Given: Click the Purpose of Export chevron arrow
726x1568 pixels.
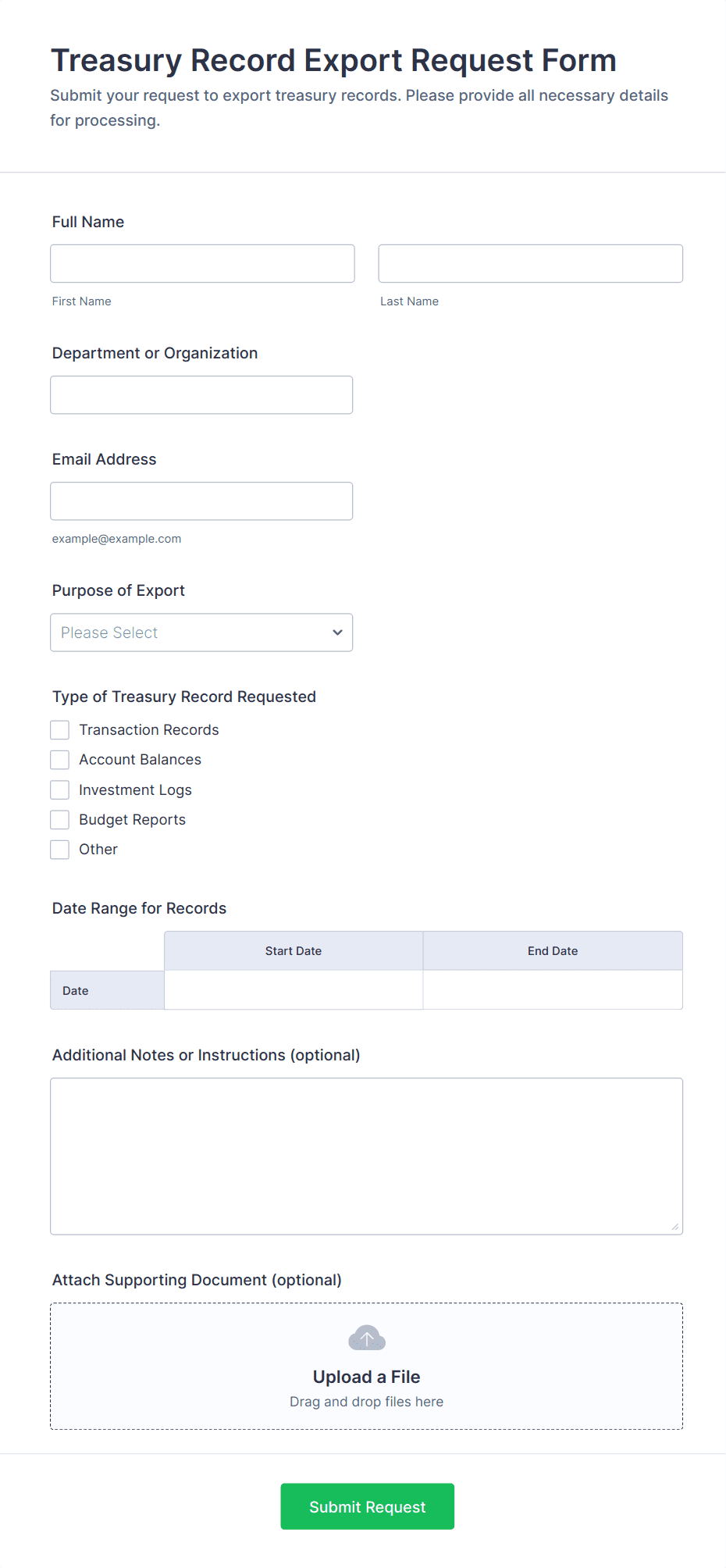Looking at the screenshot, I should tap(337, 633).
